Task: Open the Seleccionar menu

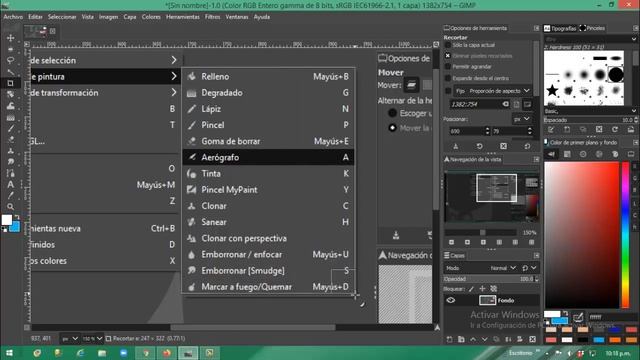Action: (x=62, y=17)
